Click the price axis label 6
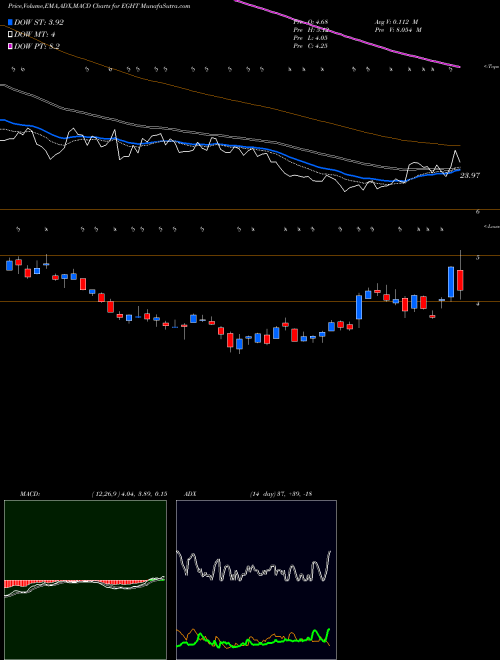The width and height of the screenshot is (500, 660). coord(478,212)
